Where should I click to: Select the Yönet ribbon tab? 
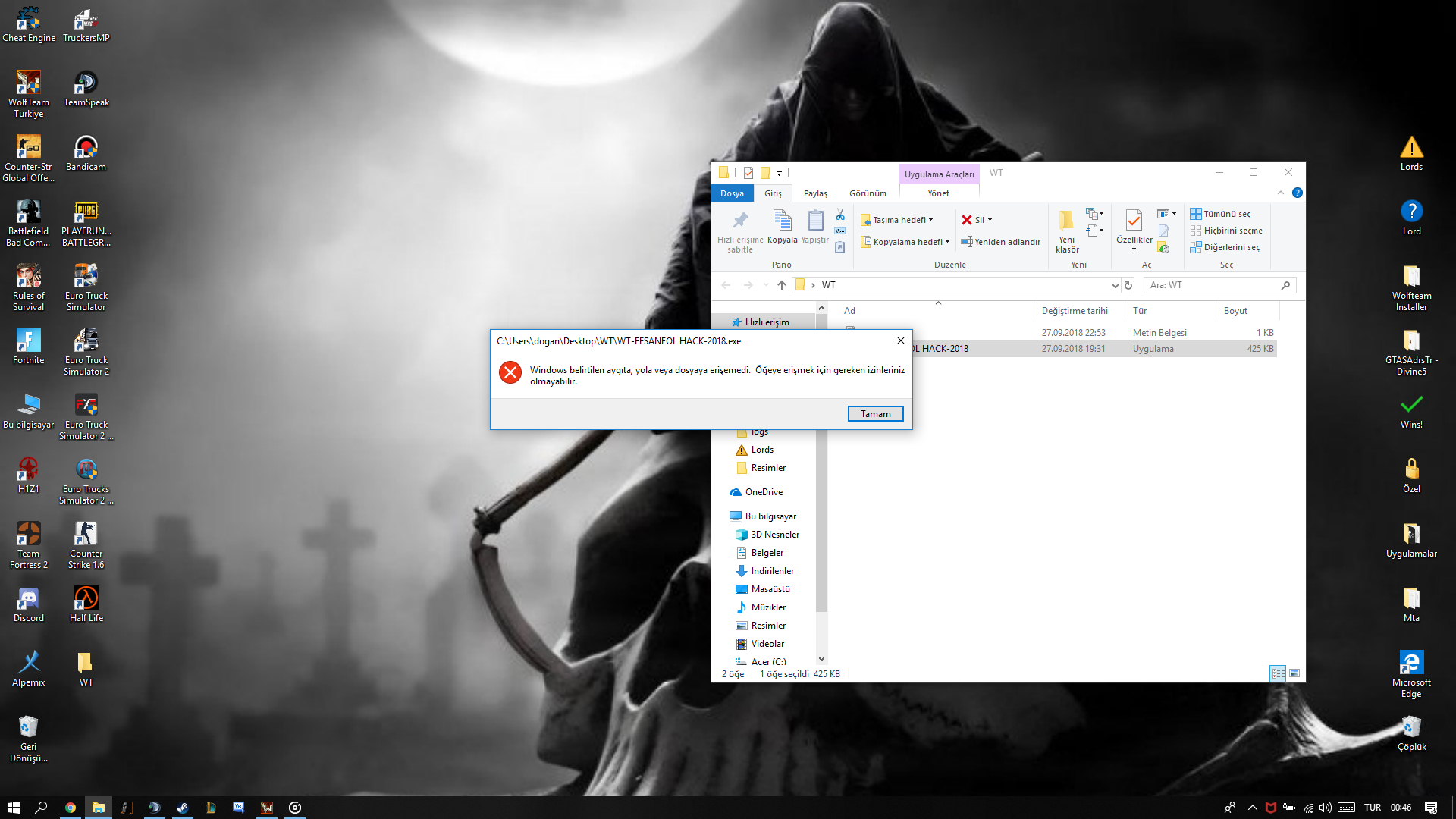click(939, 193)
